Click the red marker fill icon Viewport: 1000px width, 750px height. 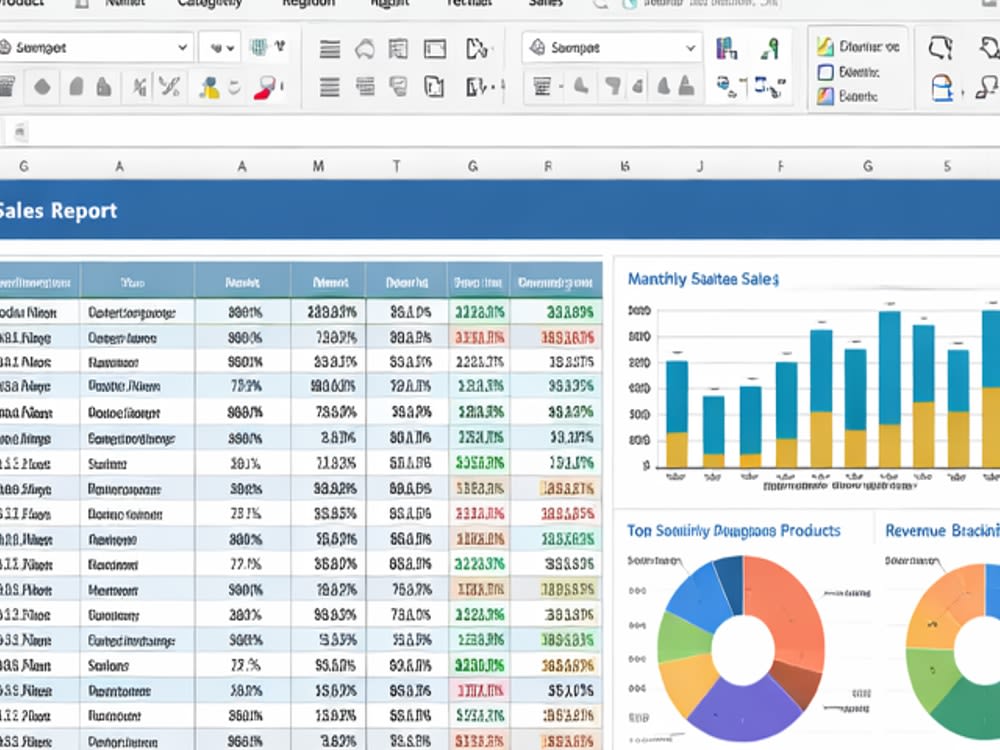pyautogui.click(x=265, y=87)
